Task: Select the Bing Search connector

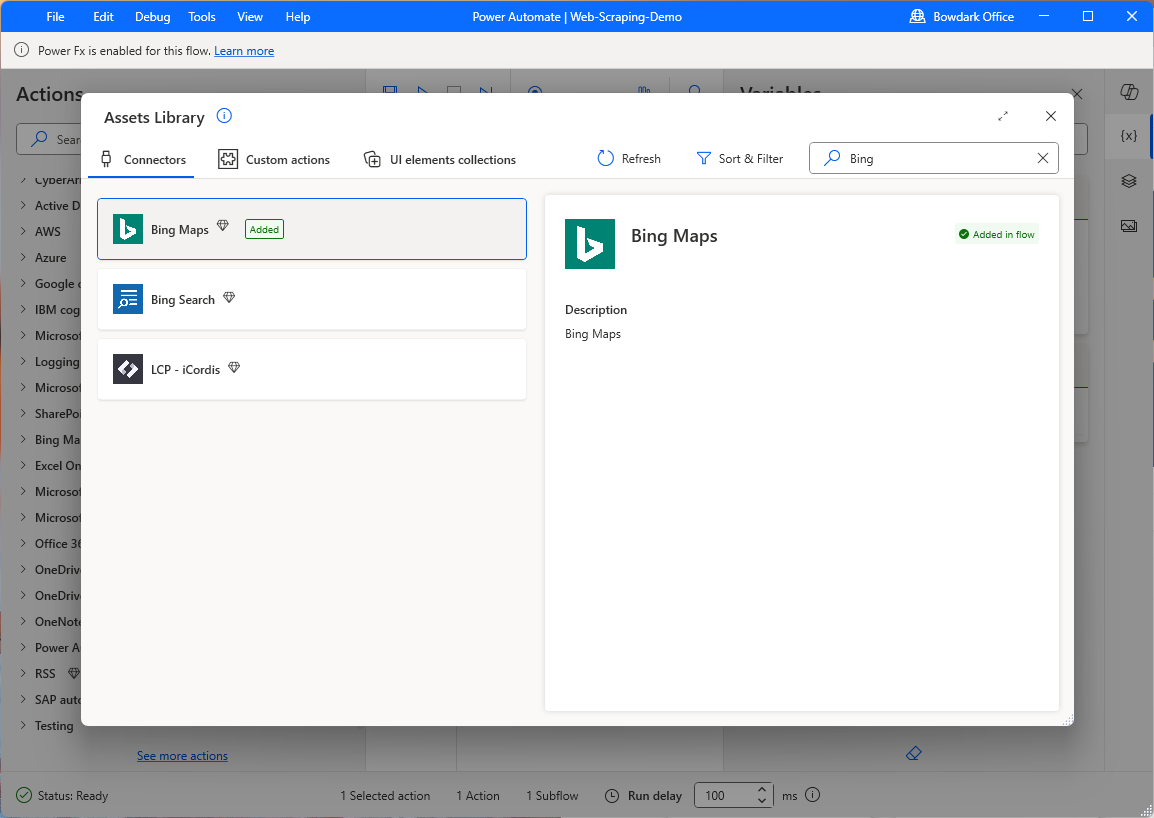Action: pyautogui.click(x=312, y=299)
